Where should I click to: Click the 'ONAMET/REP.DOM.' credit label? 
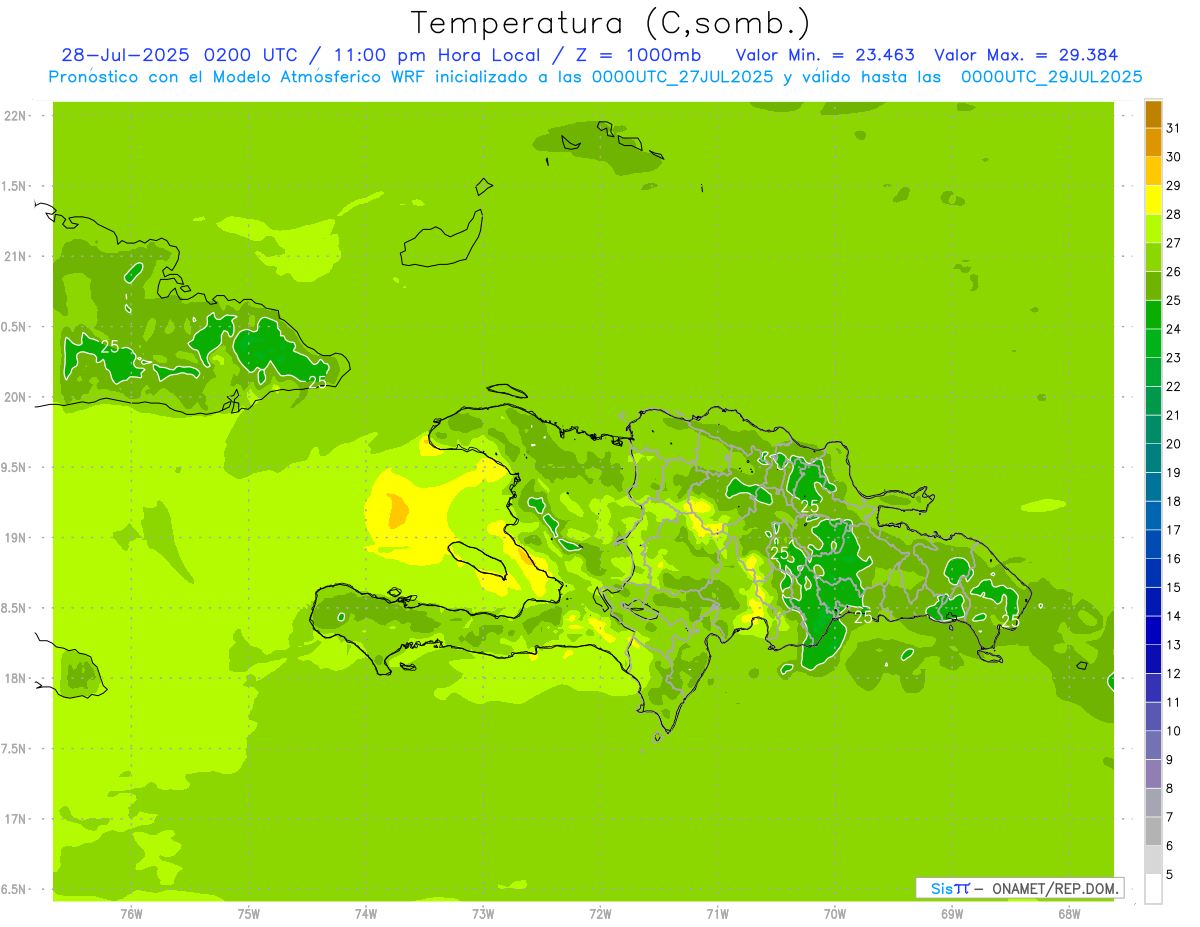point(1055,888)
